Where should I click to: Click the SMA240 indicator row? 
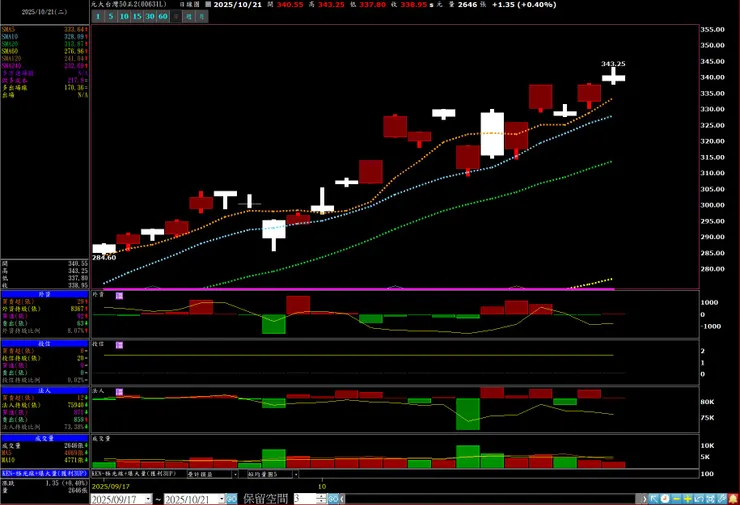[x=44, y=66]
